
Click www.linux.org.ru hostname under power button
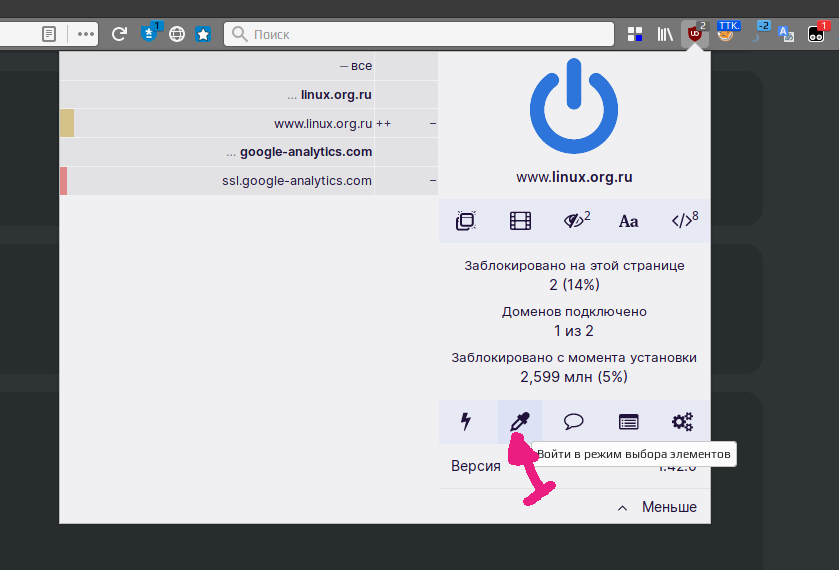pyautogui.click(x=574, y=177)
